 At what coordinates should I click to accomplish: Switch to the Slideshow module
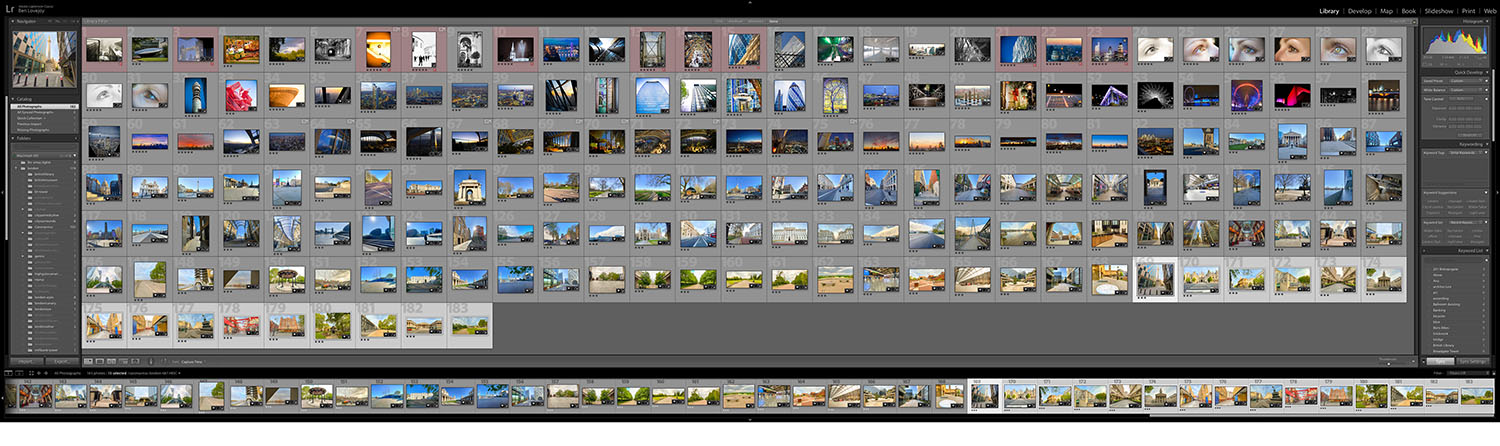(x=1439, y=11)
